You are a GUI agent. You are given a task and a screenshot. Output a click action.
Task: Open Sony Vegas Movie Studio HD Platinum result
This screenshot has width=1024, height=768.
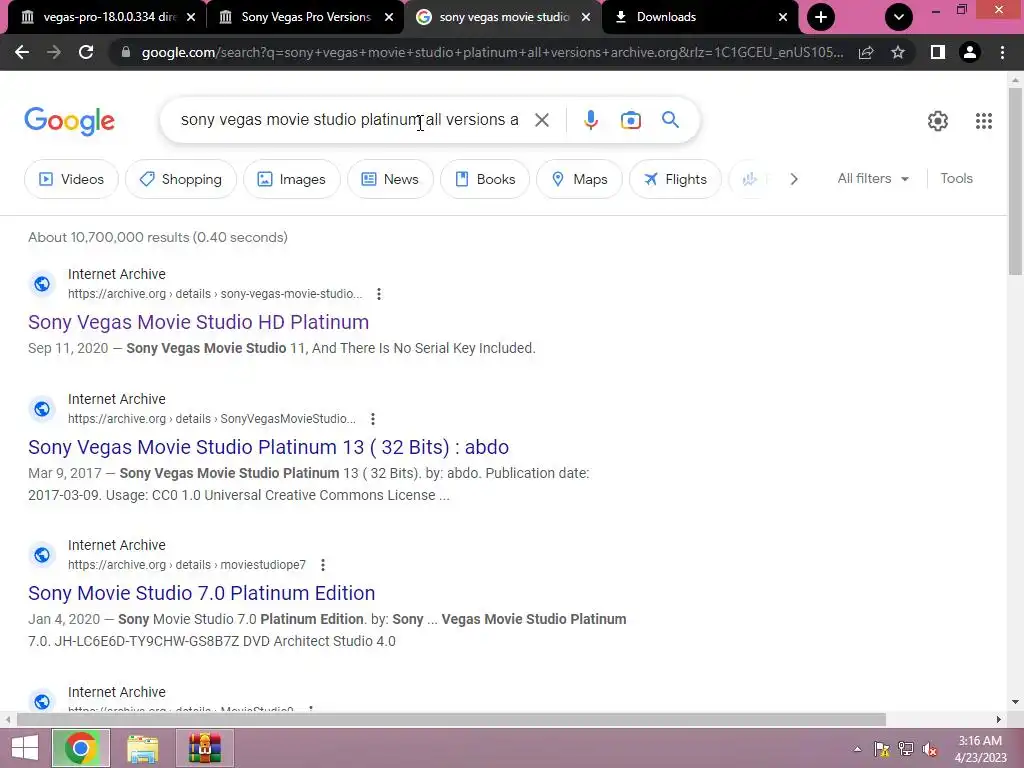pos(199,322)
